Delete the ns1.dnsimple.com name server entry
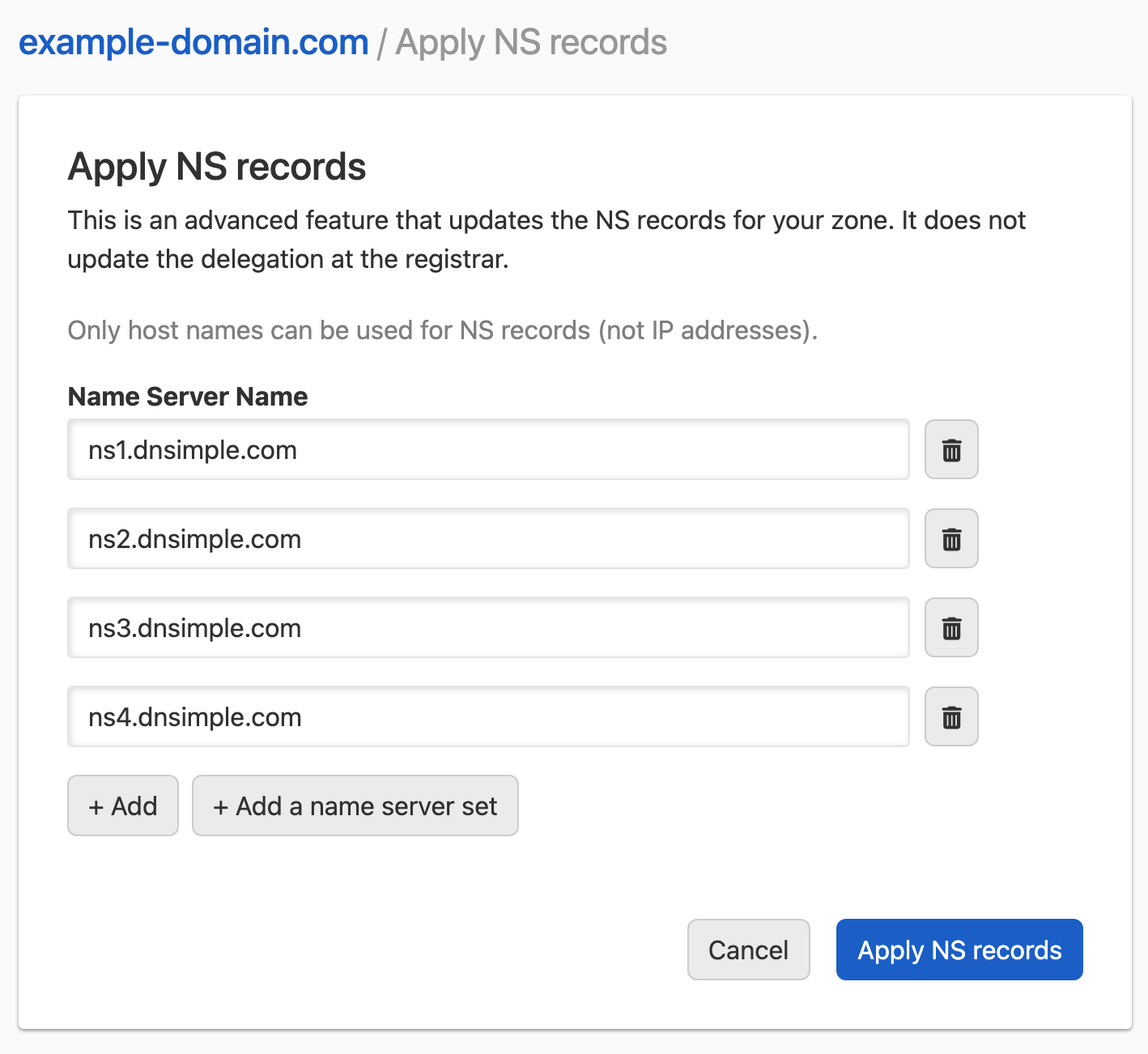1148x1054 pixels. (951, 449)
